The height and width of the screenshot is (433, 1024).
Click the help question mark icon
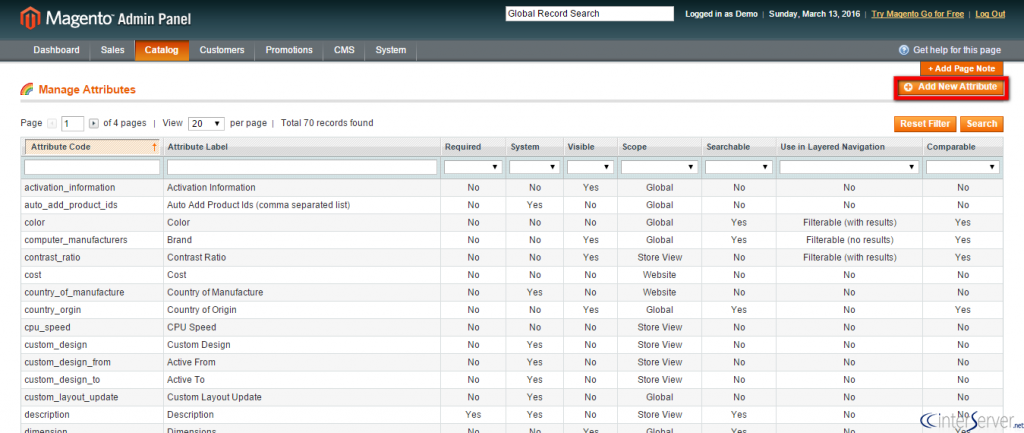[904, 50]
